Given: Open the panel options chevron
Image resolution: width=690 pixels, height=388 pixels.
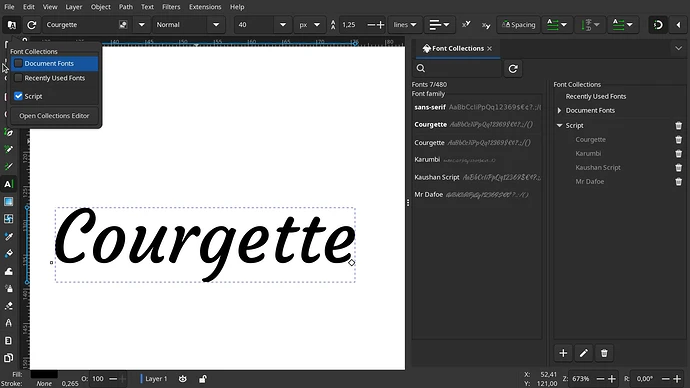Looking at the screenshot, I should coord(678,48).
